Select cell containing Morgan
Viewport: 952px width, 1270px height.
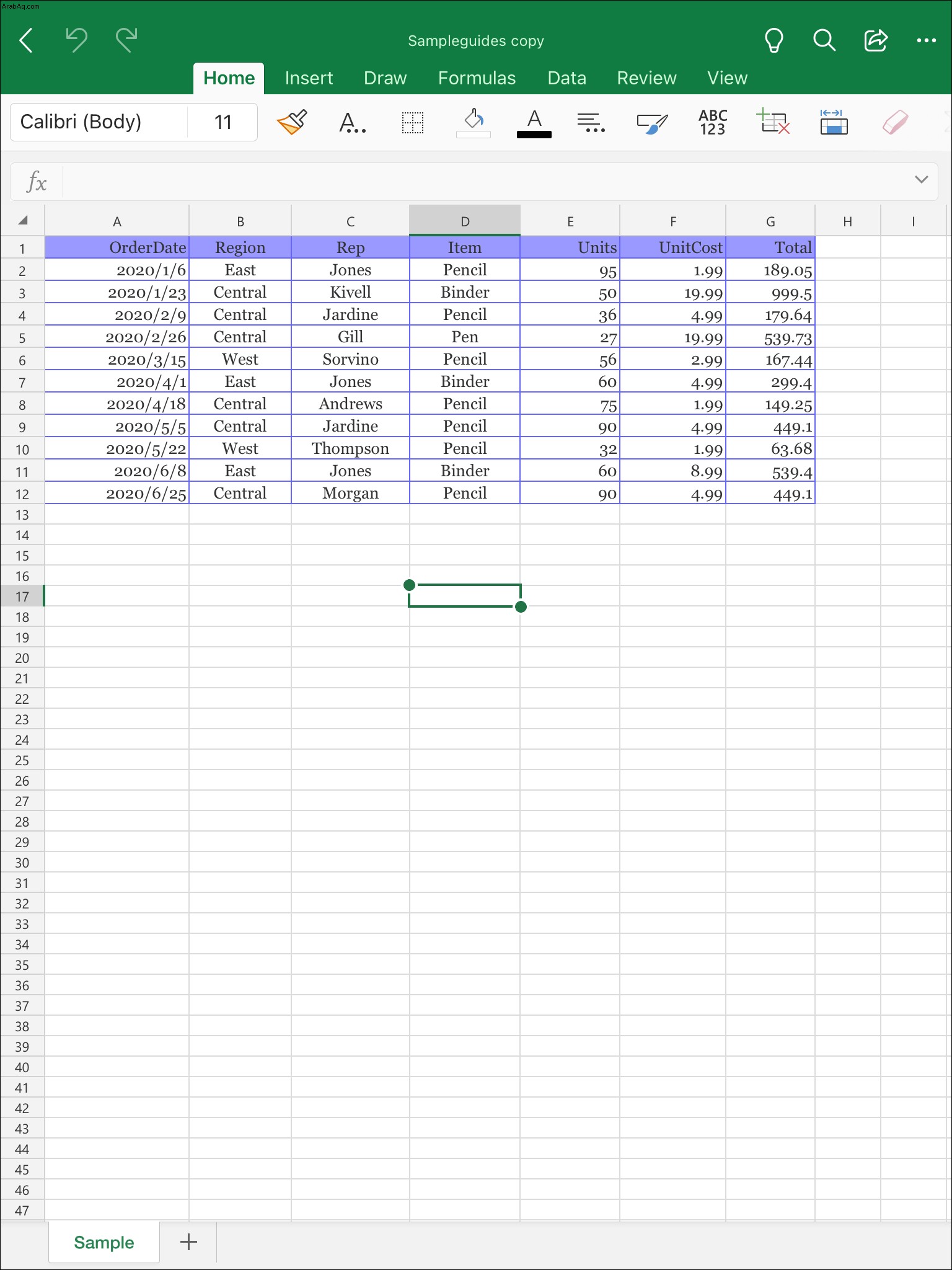pyautogui.click(x=350, y=493)
